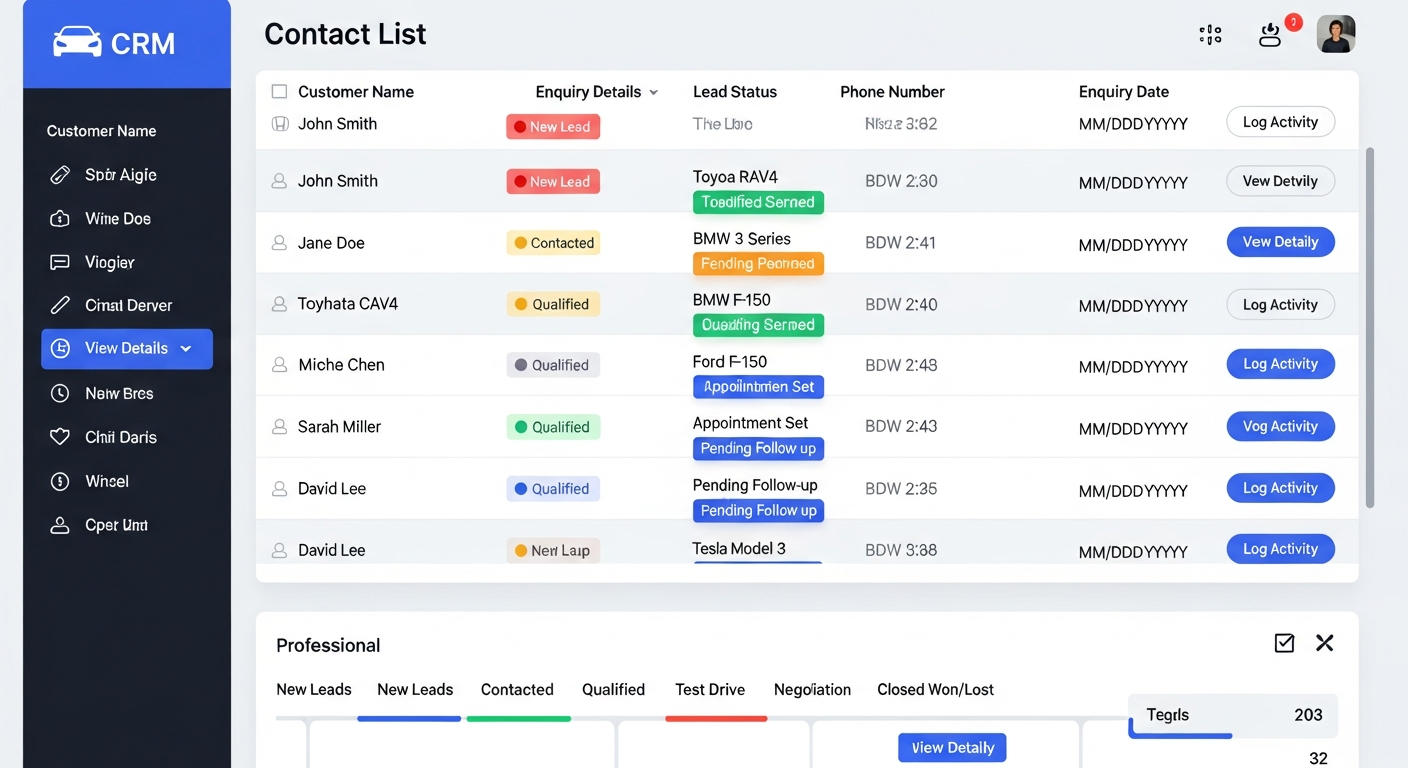Select the Negotiation tab
The width and height of the screenshot is (1408, 768).
tap(811, 689)
